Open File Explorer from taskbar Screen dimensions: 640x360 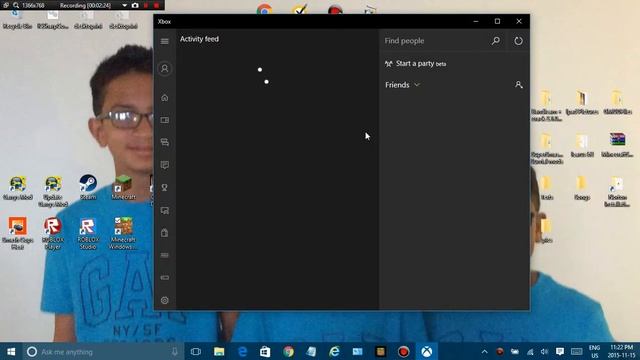pyautogui.click(x=219, y=351)
